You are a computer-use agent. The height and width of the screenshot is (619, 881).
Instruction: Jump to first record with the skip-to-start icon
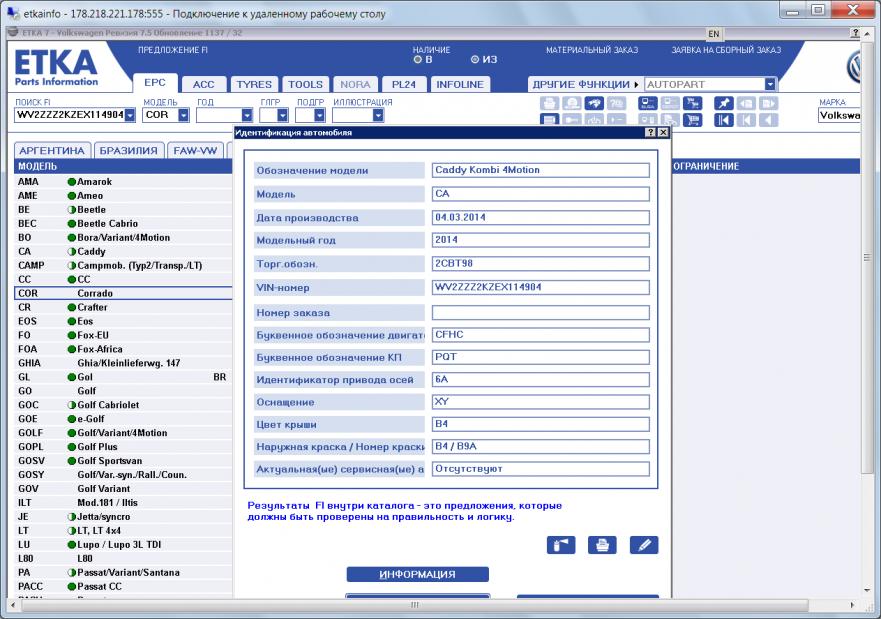(724, 120)
